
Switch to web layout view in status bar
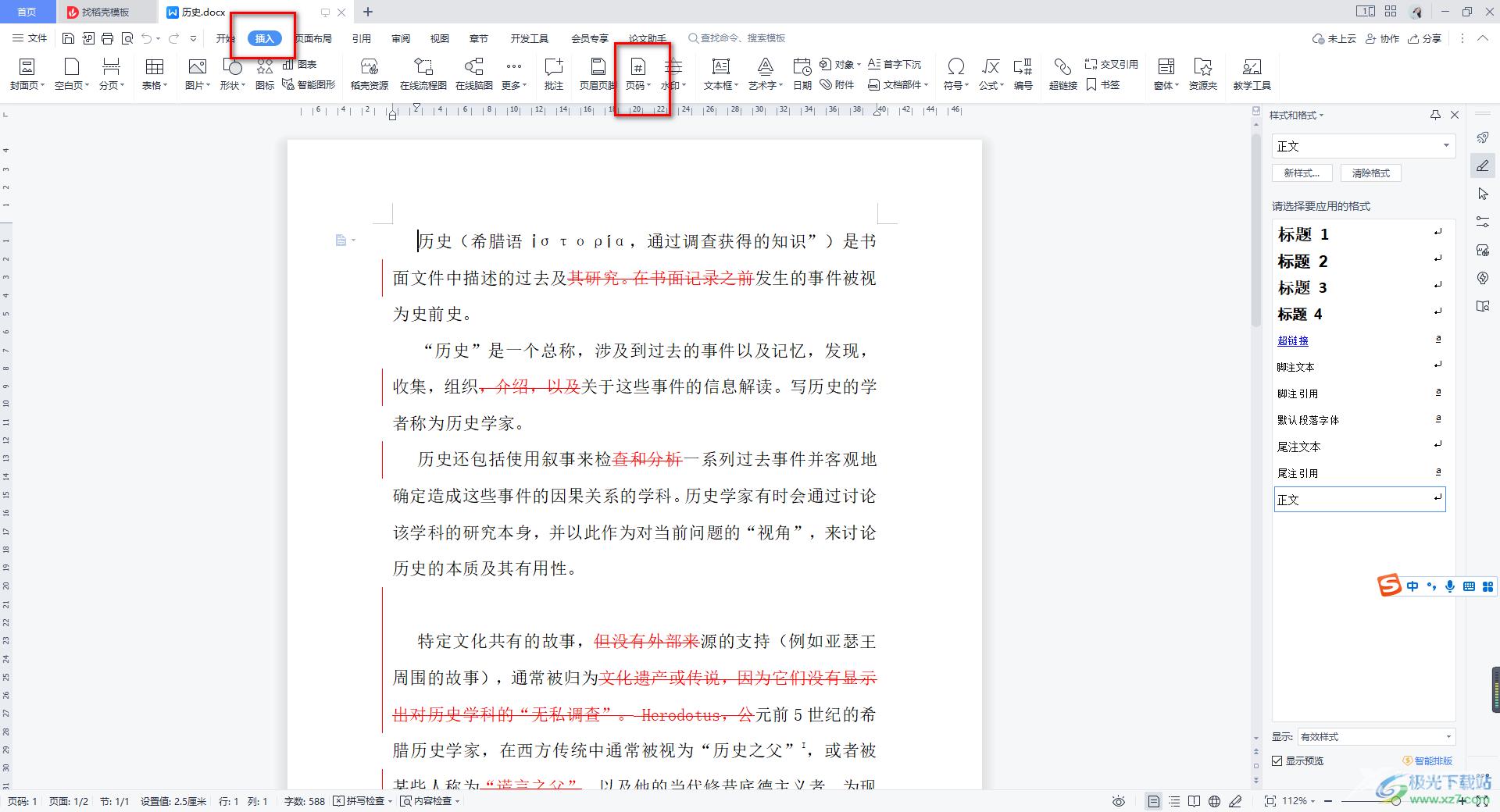pyautogui.click(x=1214, y=801)
